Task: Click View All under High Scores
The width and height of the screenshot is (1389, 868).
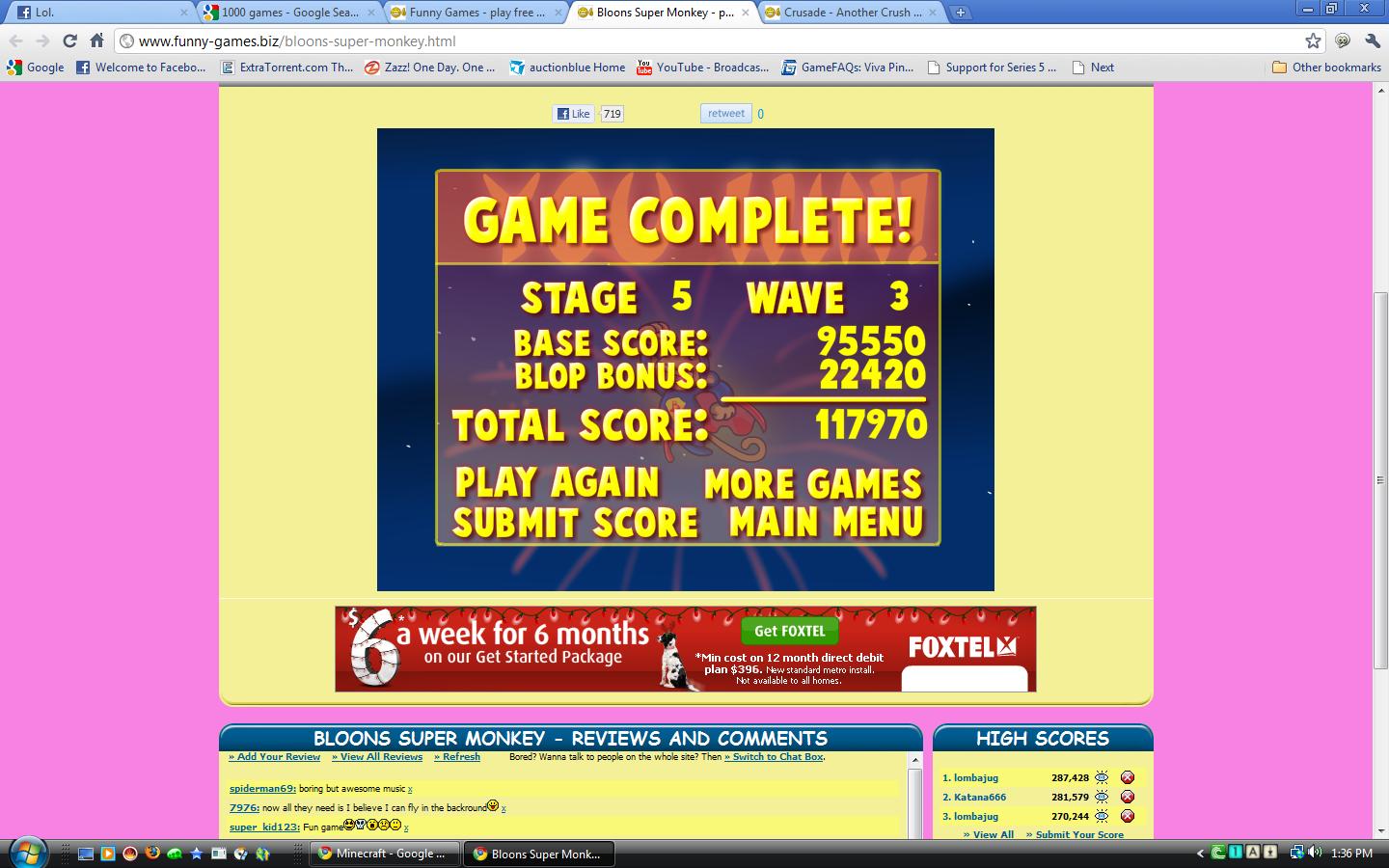Action: click(989, 834)
